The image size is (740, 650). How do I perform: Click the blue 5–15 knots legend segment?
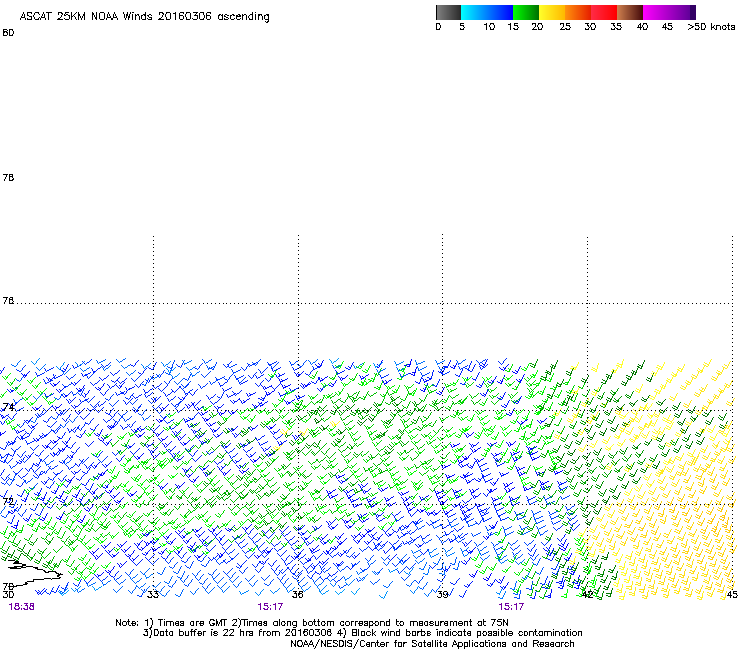(487, 12)
